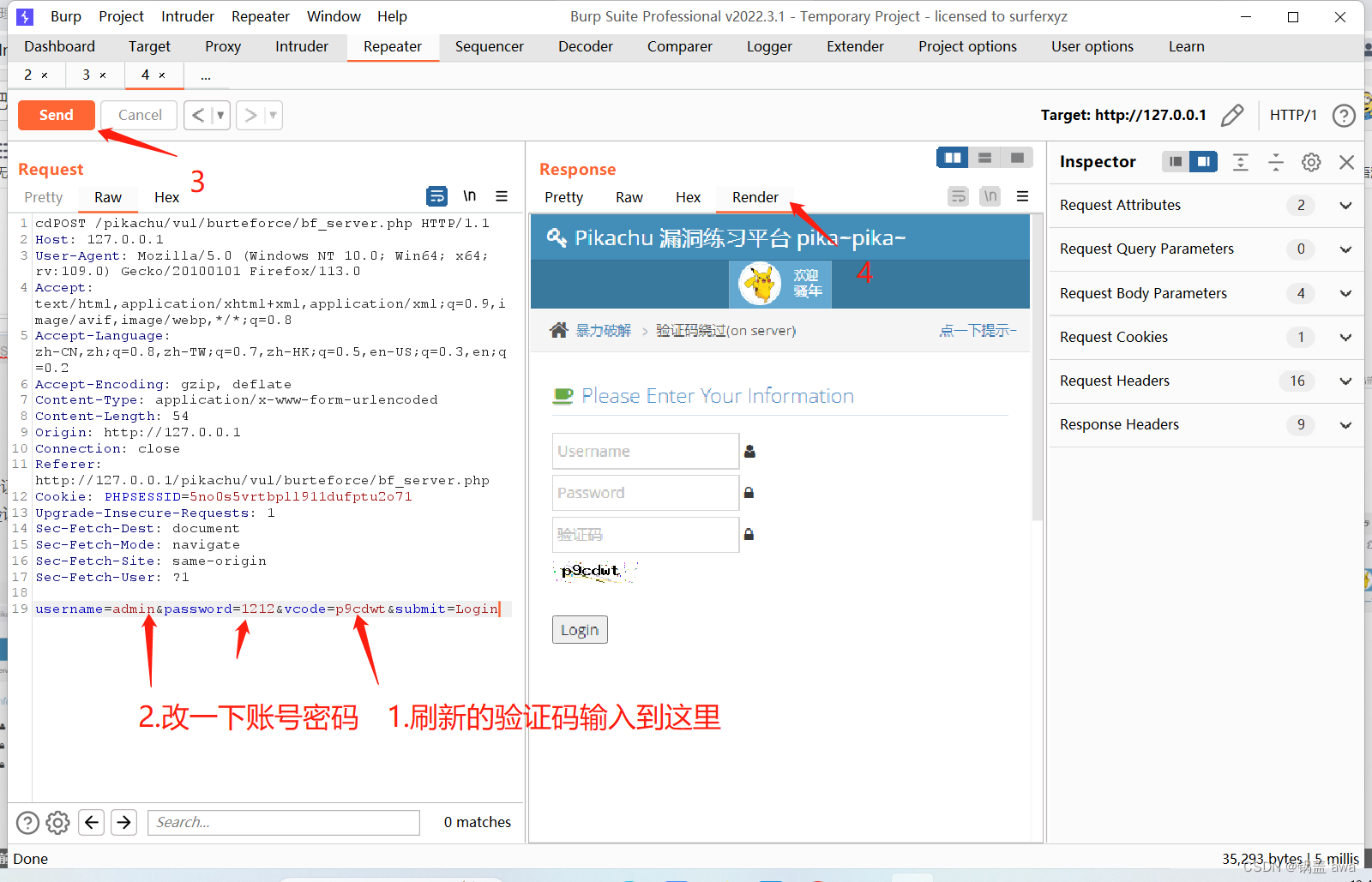Open the Decoder tab
The width and height of the screenshot is (1372, 882).
[x=586, y=46]
